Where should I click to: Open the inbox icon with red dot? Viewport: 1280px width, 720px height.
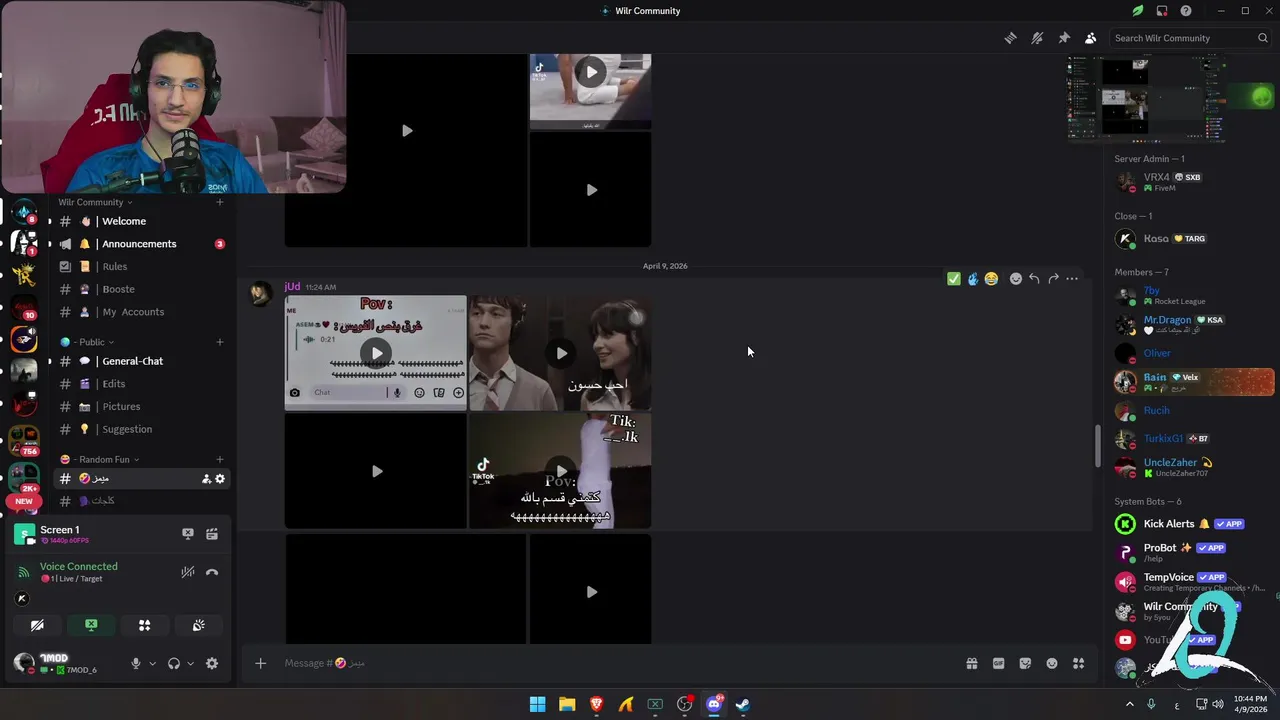pos(1162,11)
